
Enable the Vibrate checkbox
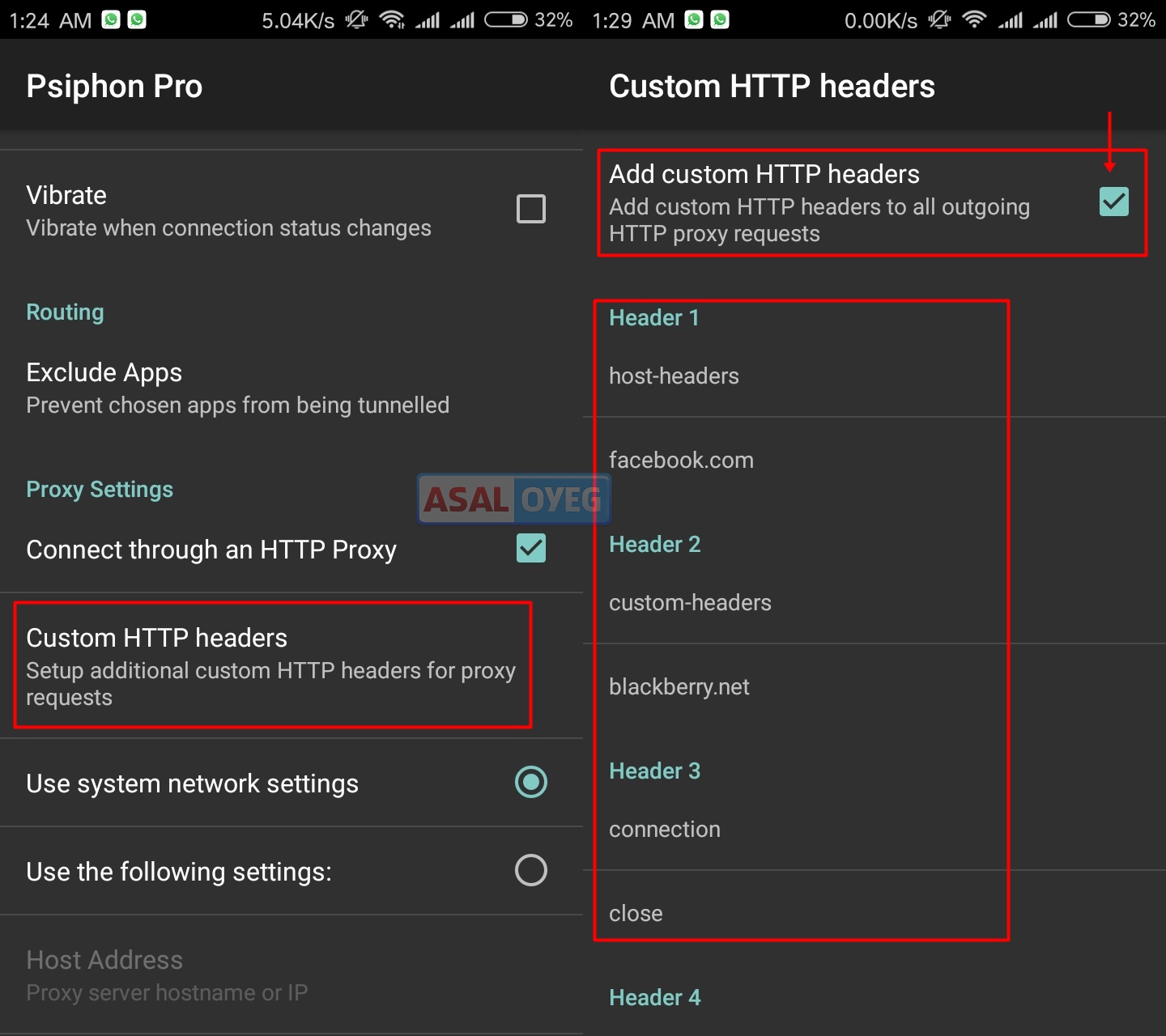530,209
